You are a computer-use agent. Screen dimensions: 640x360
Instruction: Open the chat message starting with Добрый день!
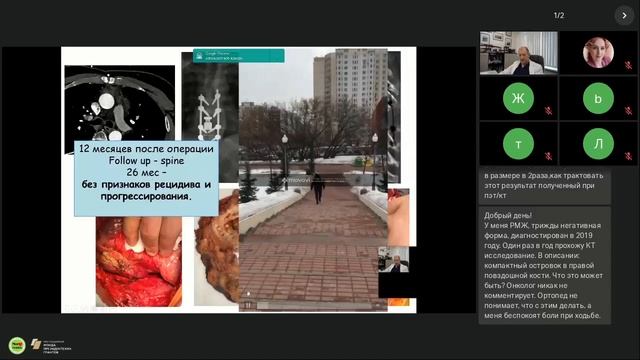point(544,265)
